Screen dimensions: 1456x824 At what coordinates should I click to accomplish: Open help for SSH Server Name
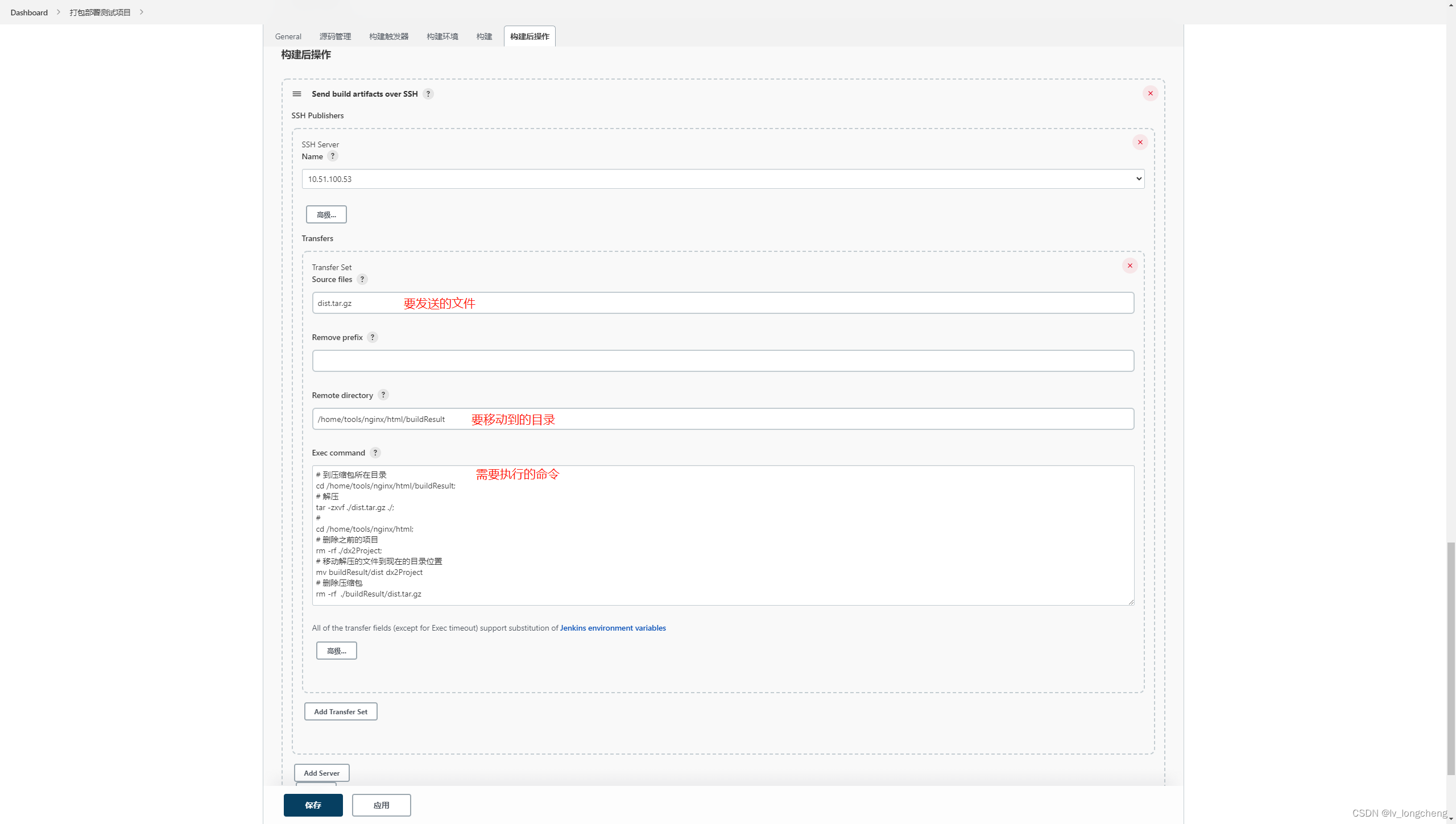333,156
